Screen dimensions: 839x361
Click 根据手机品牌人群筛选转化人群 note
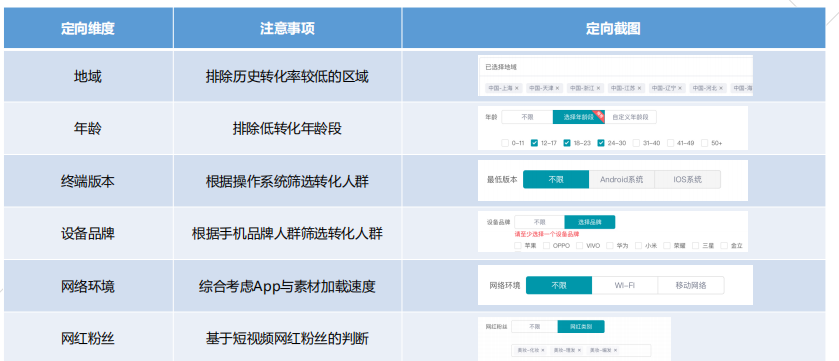(287, 234)
